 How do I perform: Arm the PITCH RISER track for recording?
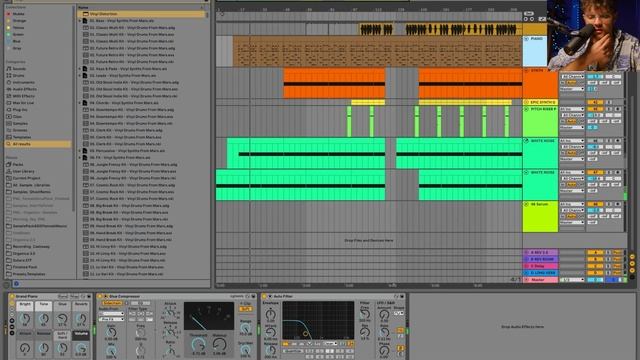(618, 109)
